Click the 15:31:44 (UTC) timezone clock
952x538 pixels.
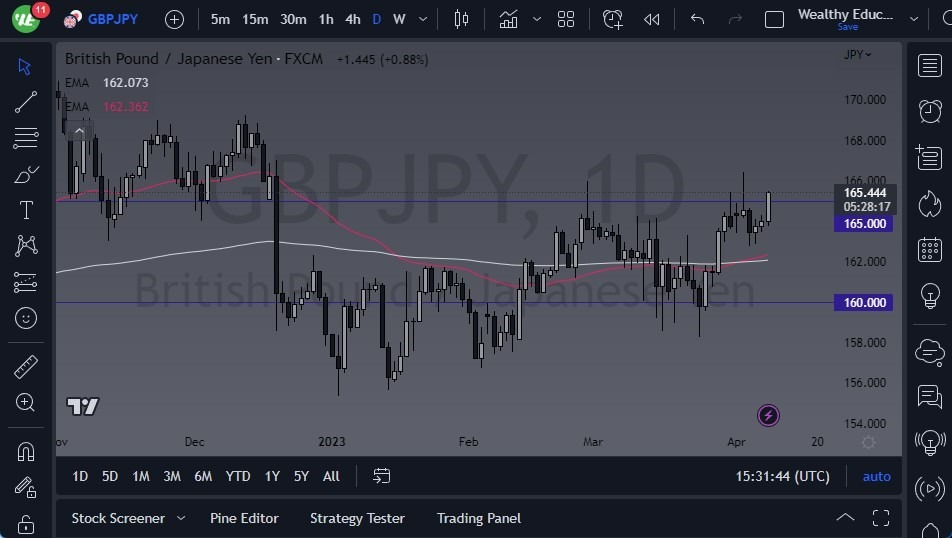click(x=783, y=477)
